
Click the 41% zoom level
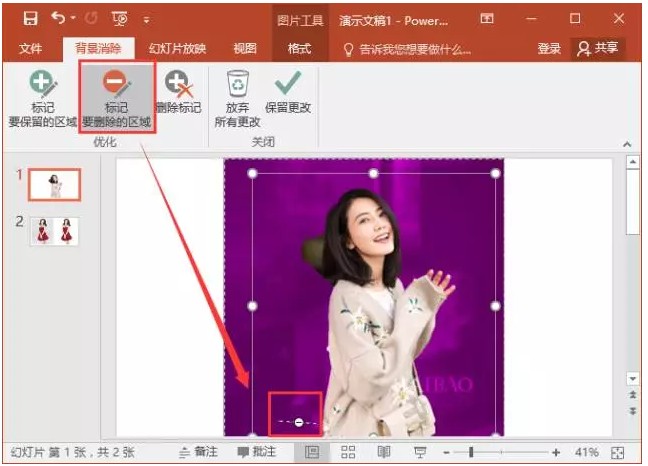[x=586, y=452]
